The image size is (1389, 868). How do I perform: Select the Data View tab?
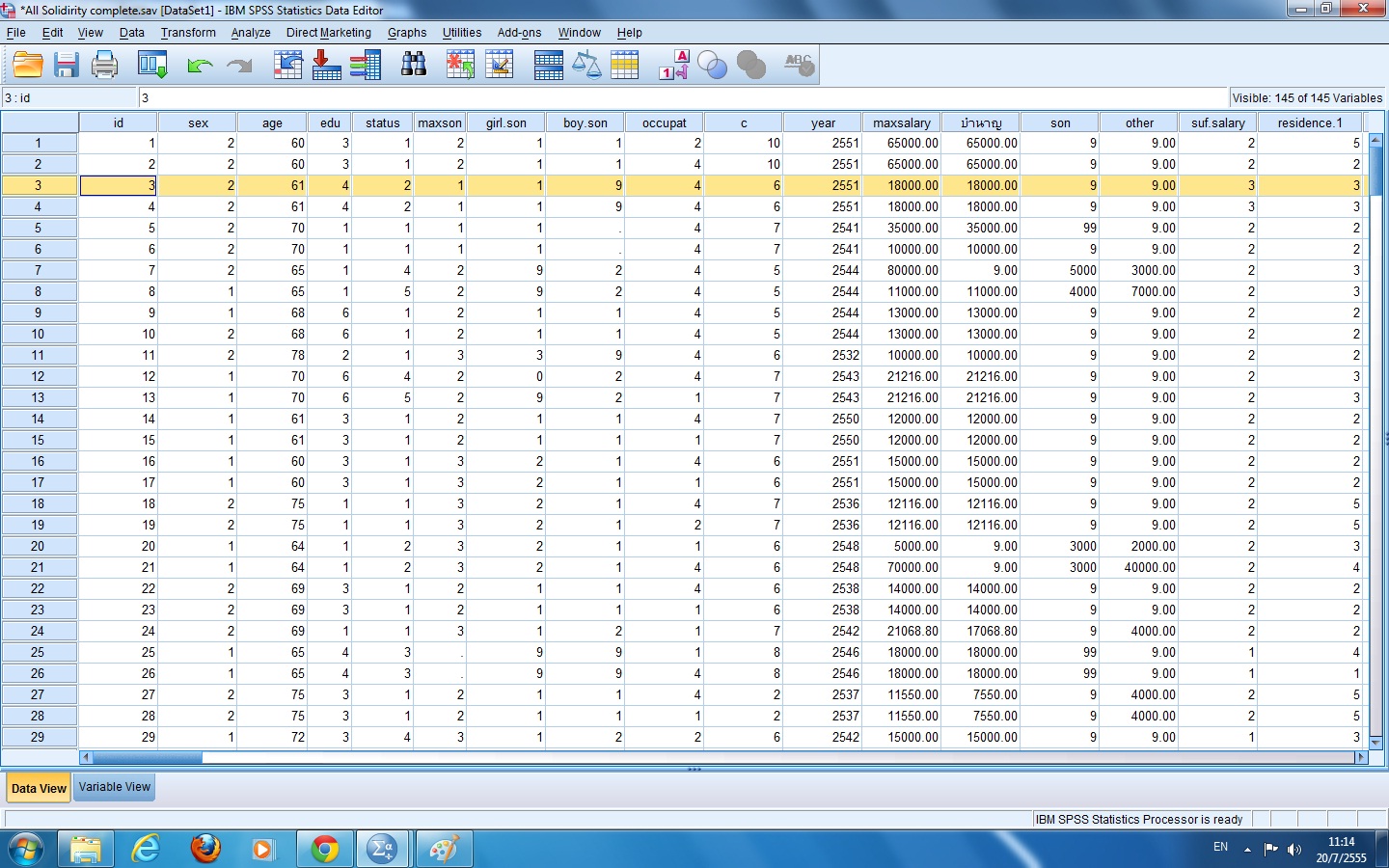(x=39, y=788)
